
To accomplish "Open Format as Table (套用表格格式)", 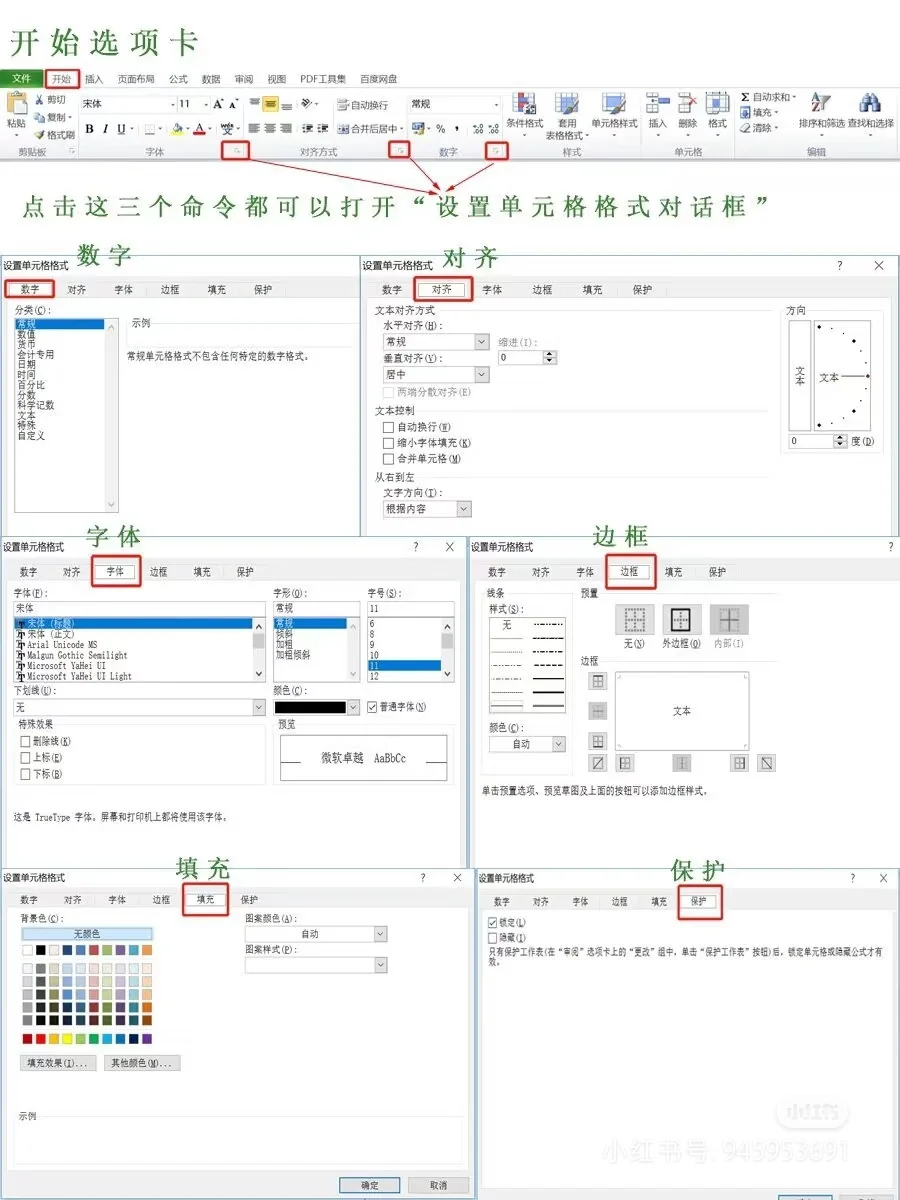I will click(x=567, y=115).
